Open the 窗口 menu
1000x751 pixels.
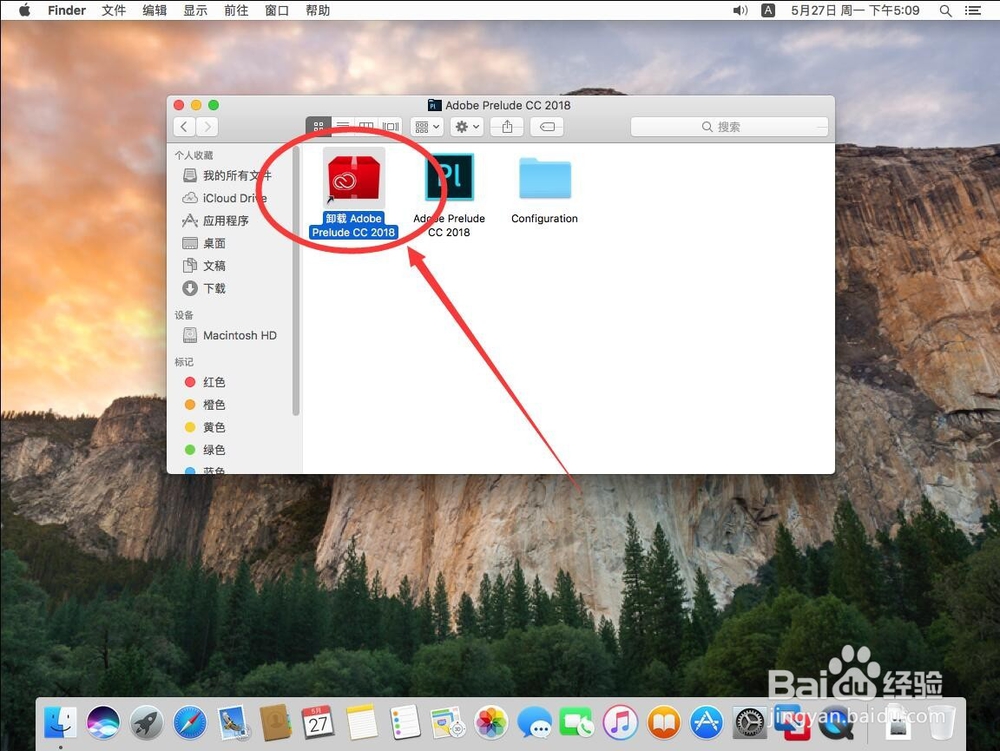click(277, 10)
